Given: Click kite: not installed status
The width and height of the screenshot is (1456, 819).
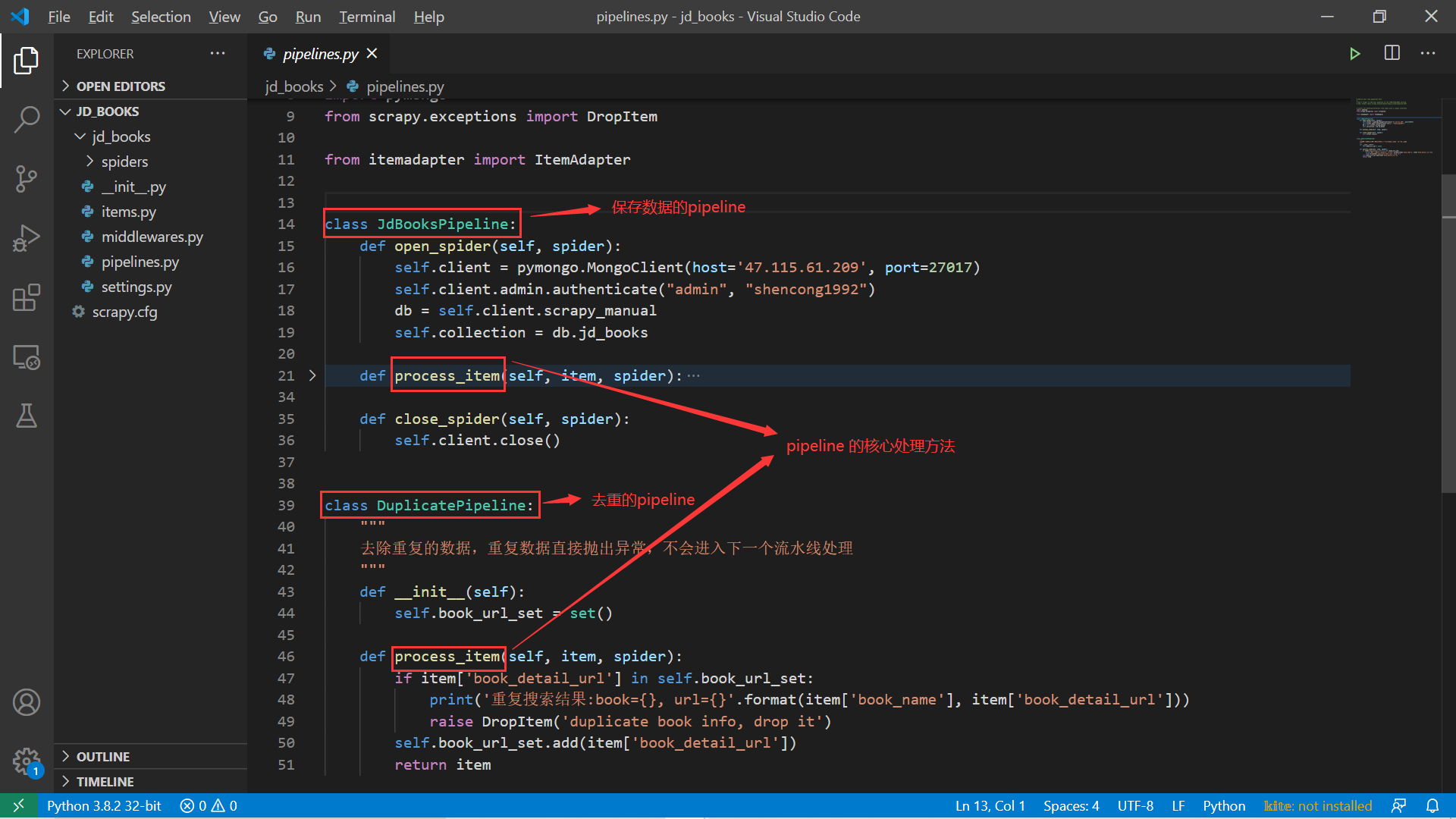Looking at the screenshot, I should [1318, 805].
